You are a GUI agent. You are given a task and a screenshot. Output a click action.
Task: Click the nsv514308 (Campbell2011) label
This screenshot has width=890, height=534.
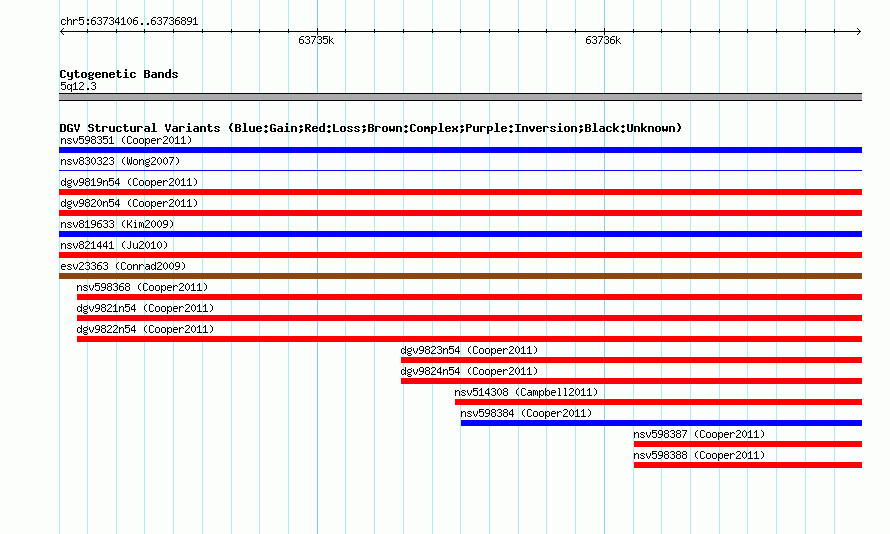pyautogui.click(x=526, y=392)
